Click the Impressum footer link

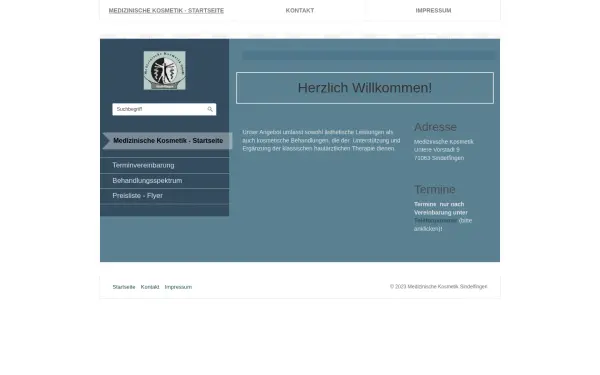(x=178, y=287)
